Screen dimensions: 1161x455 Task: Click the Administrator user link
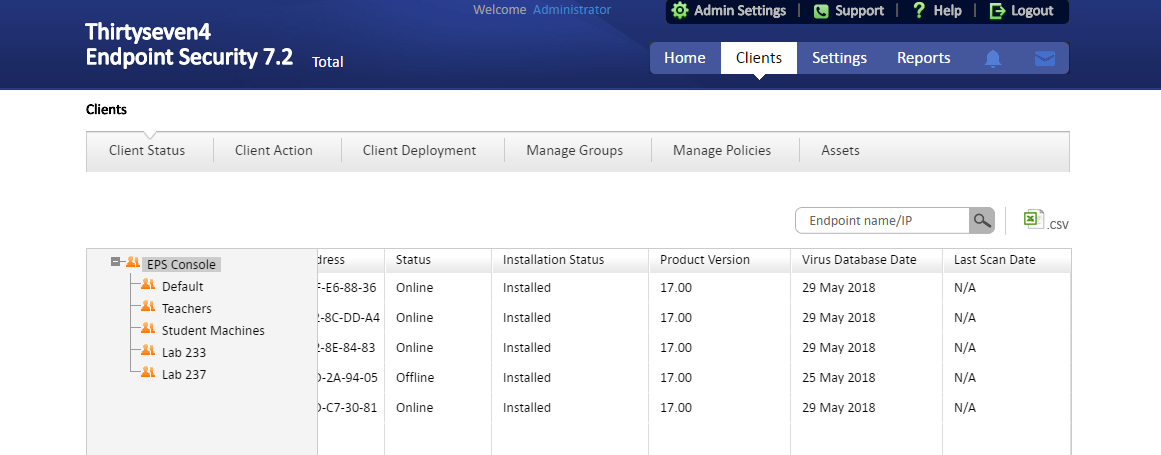[x=572, y=10]
